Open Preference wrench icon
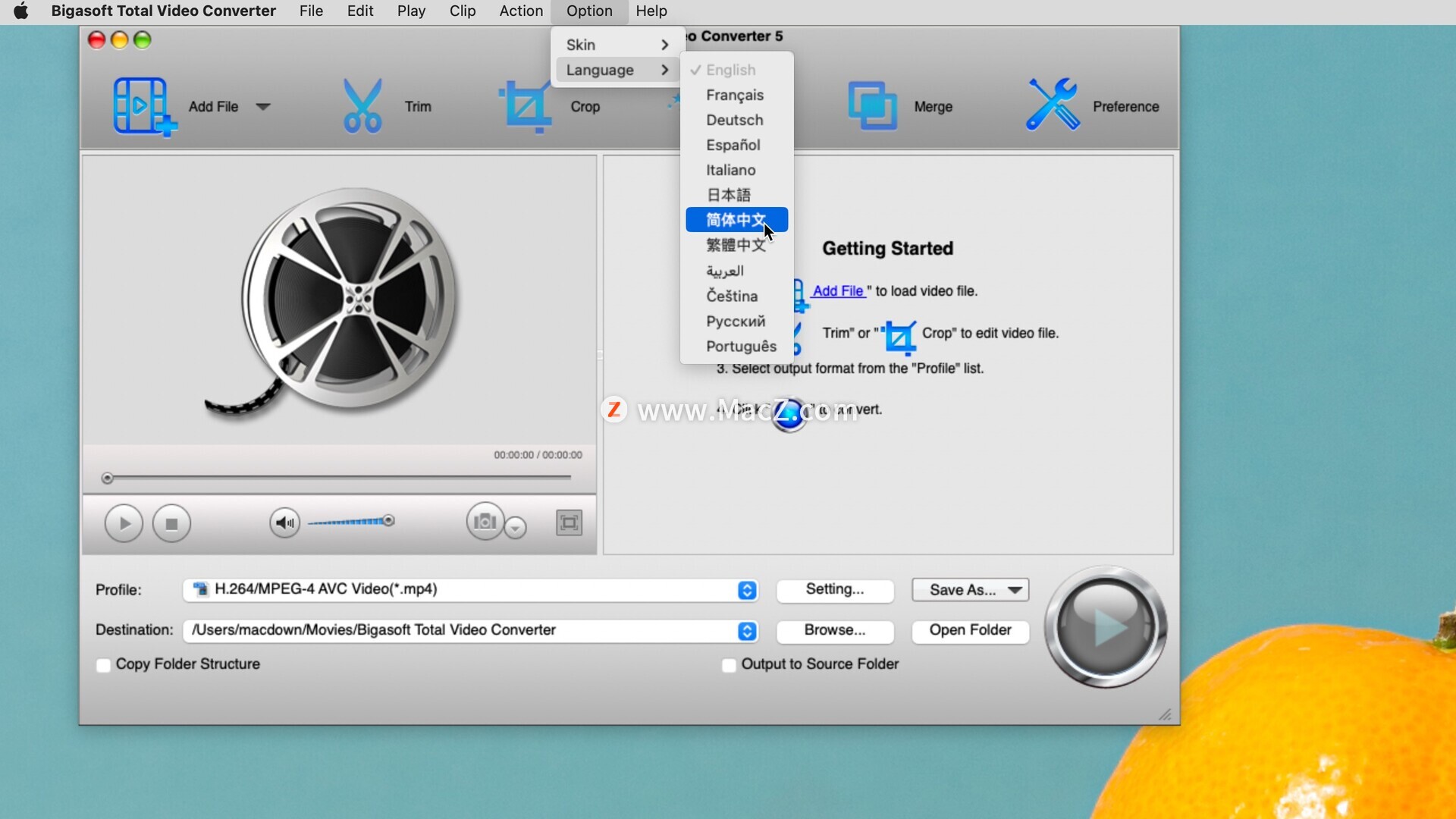The height and width of the screenshot is (819, 1456). tap(1053, 105)
